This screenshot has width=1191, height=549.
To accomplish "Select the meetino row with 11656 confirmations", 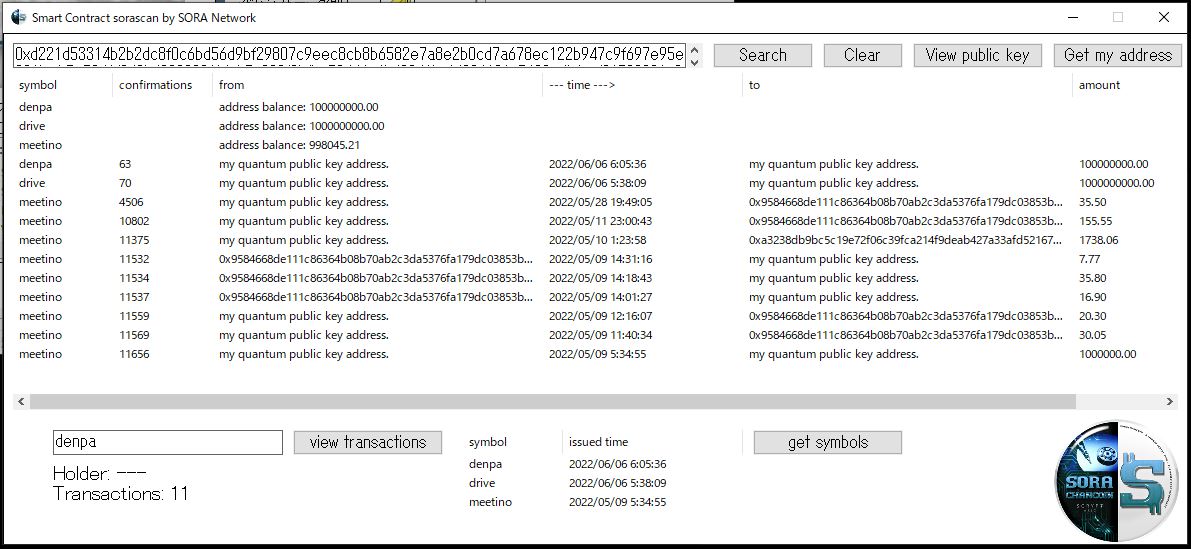I will 596,354.
